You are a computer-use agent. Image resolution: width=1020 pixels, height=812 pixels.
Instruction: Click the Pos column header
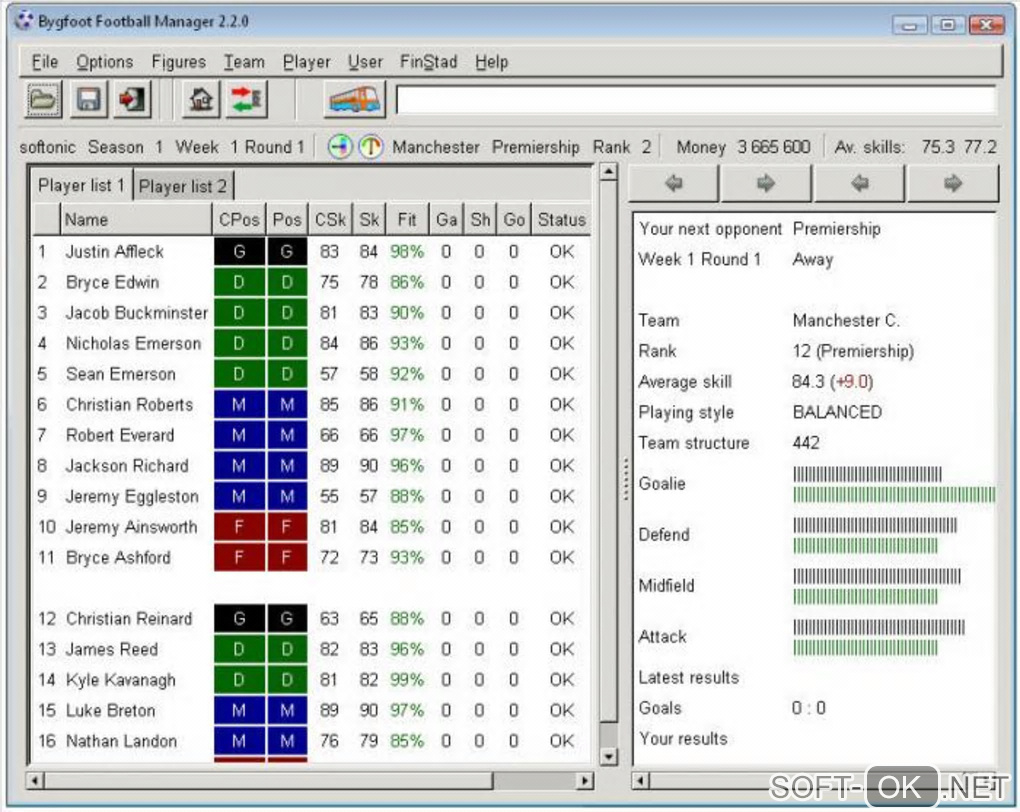click(x=287, y=219)
